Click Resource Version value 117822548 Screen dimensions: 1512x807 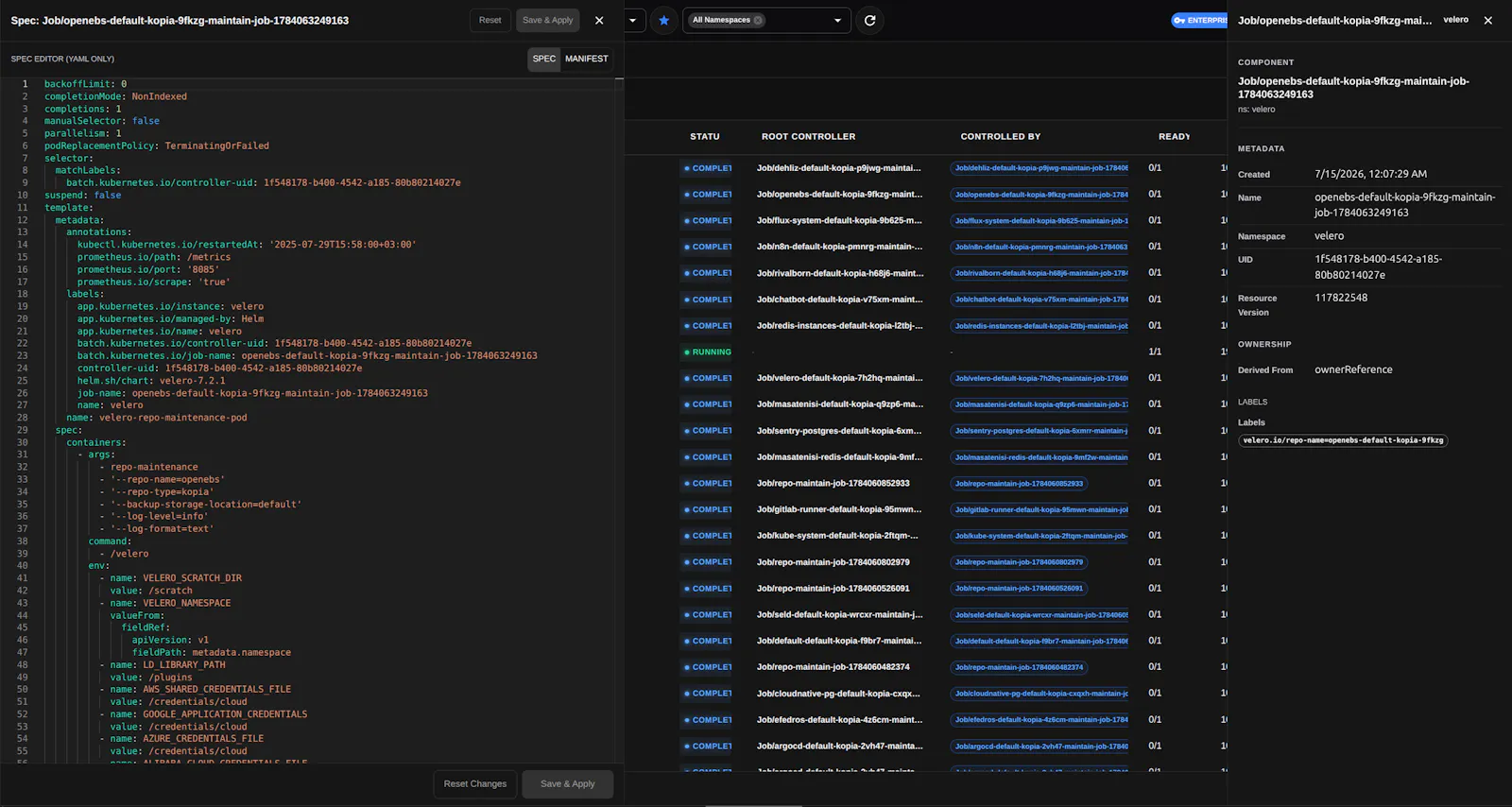pos(1341,298)
